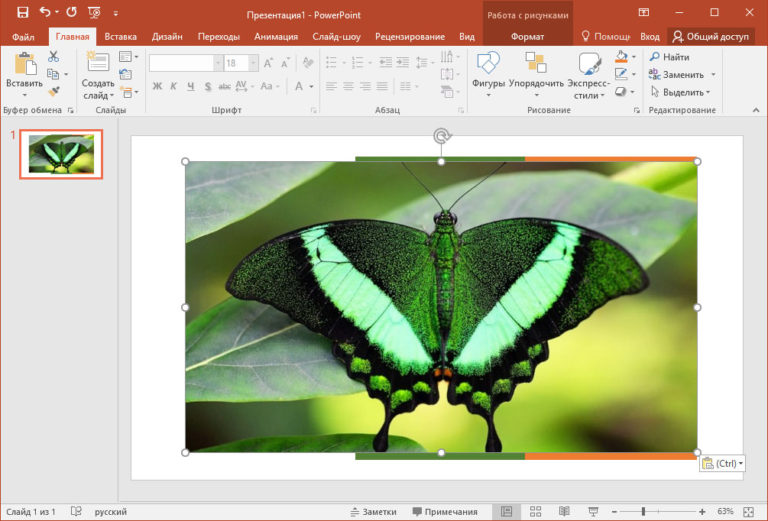This screenshot has width=768, height=521.
Task: Click the Paste (Вставить) clipboard icon
Action: 24,65
